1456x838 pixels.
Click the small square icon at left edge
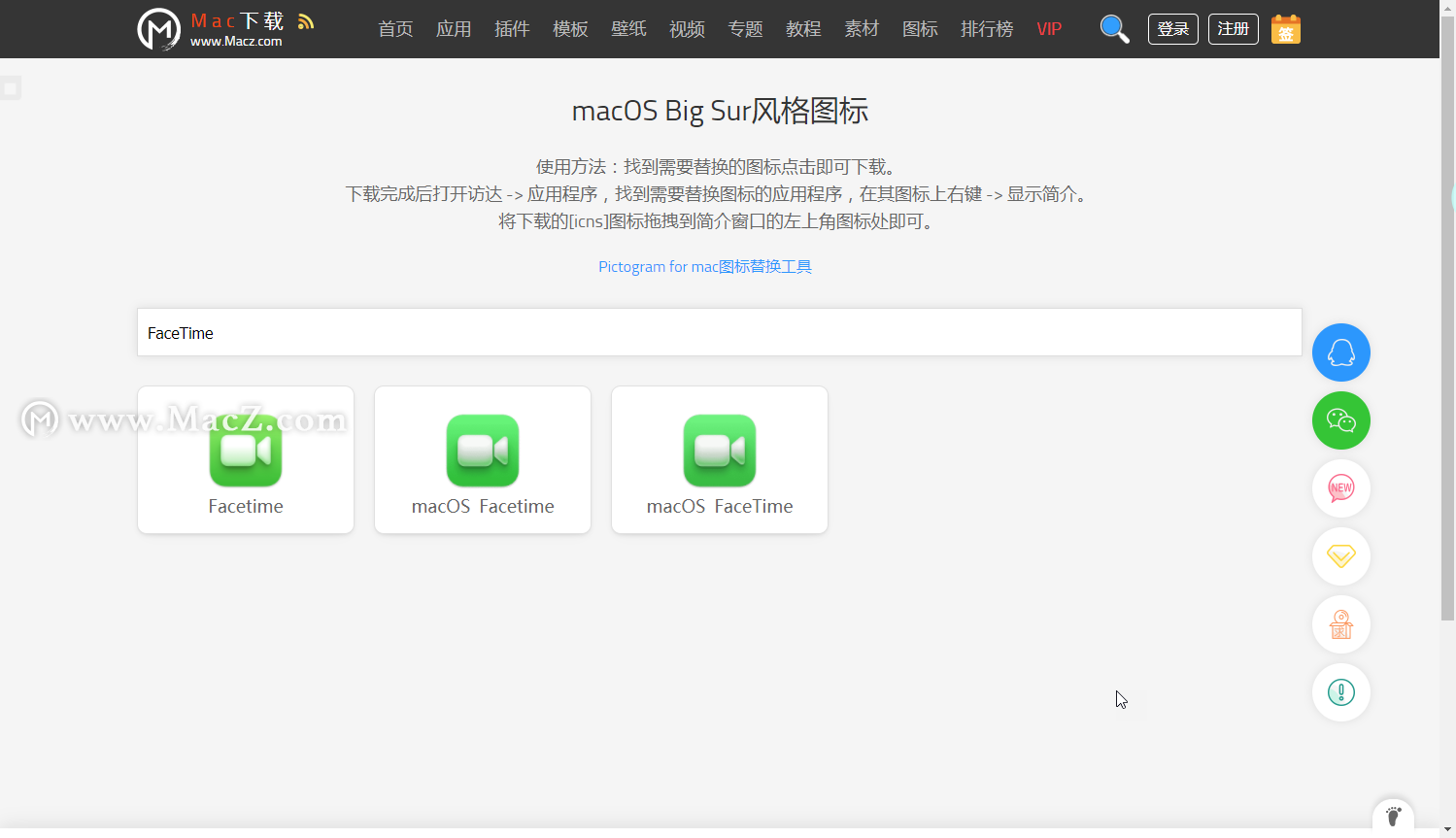(10, 88)
